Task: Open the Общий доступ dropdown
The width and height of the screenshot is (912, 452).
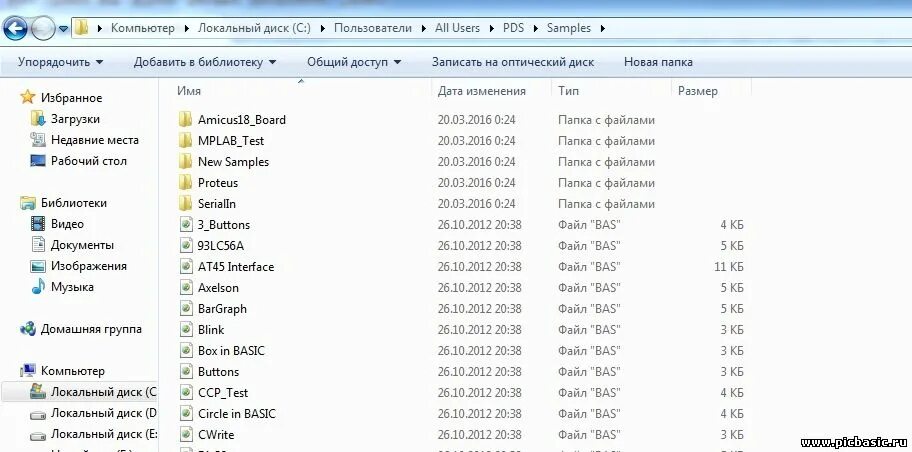Action: click(354, 62)
